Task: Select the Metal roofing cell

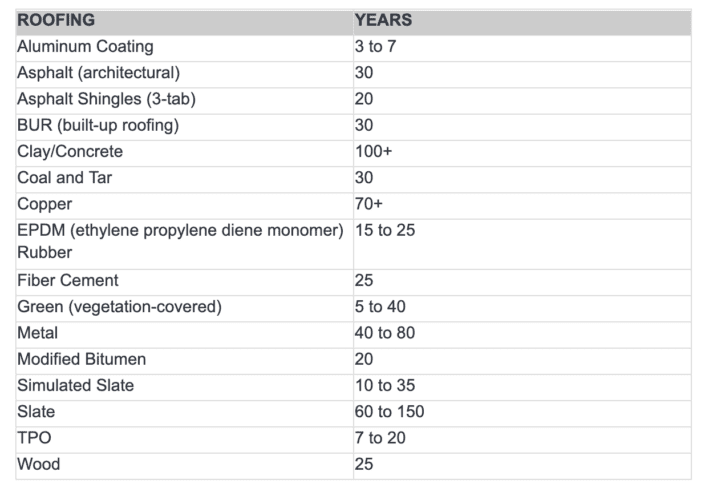Action: point(38,333)
